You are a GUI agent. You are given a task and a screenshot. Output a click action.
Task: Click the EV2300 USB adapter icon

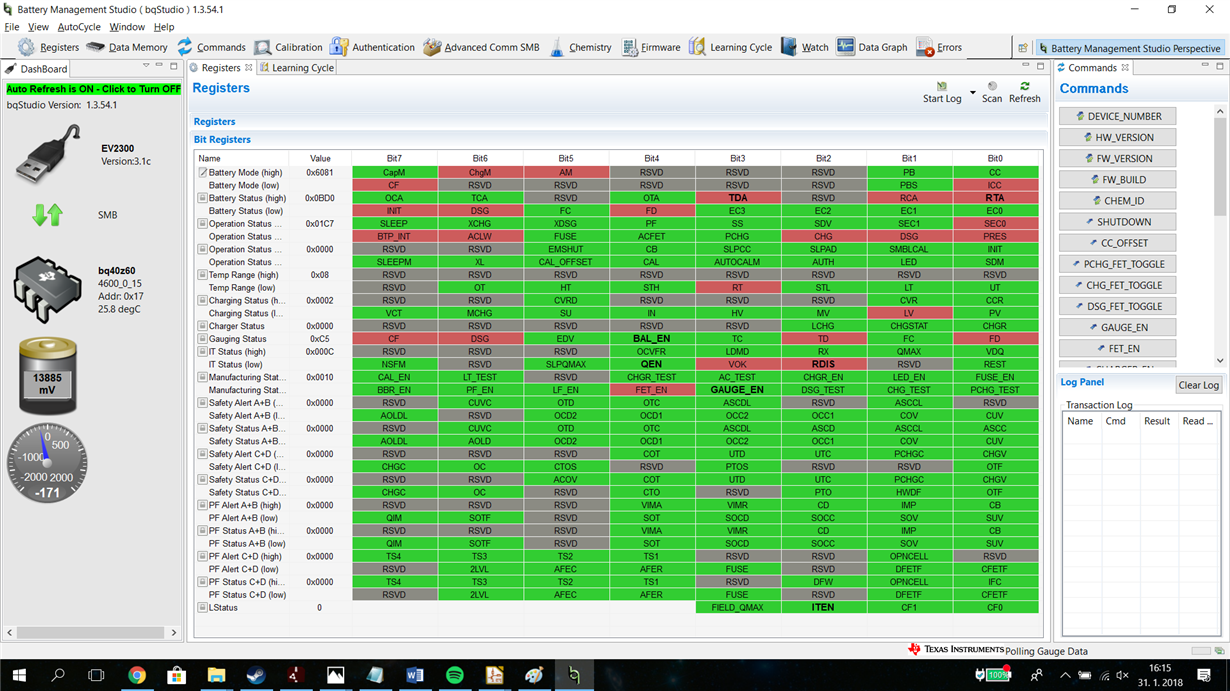point(46,154)
